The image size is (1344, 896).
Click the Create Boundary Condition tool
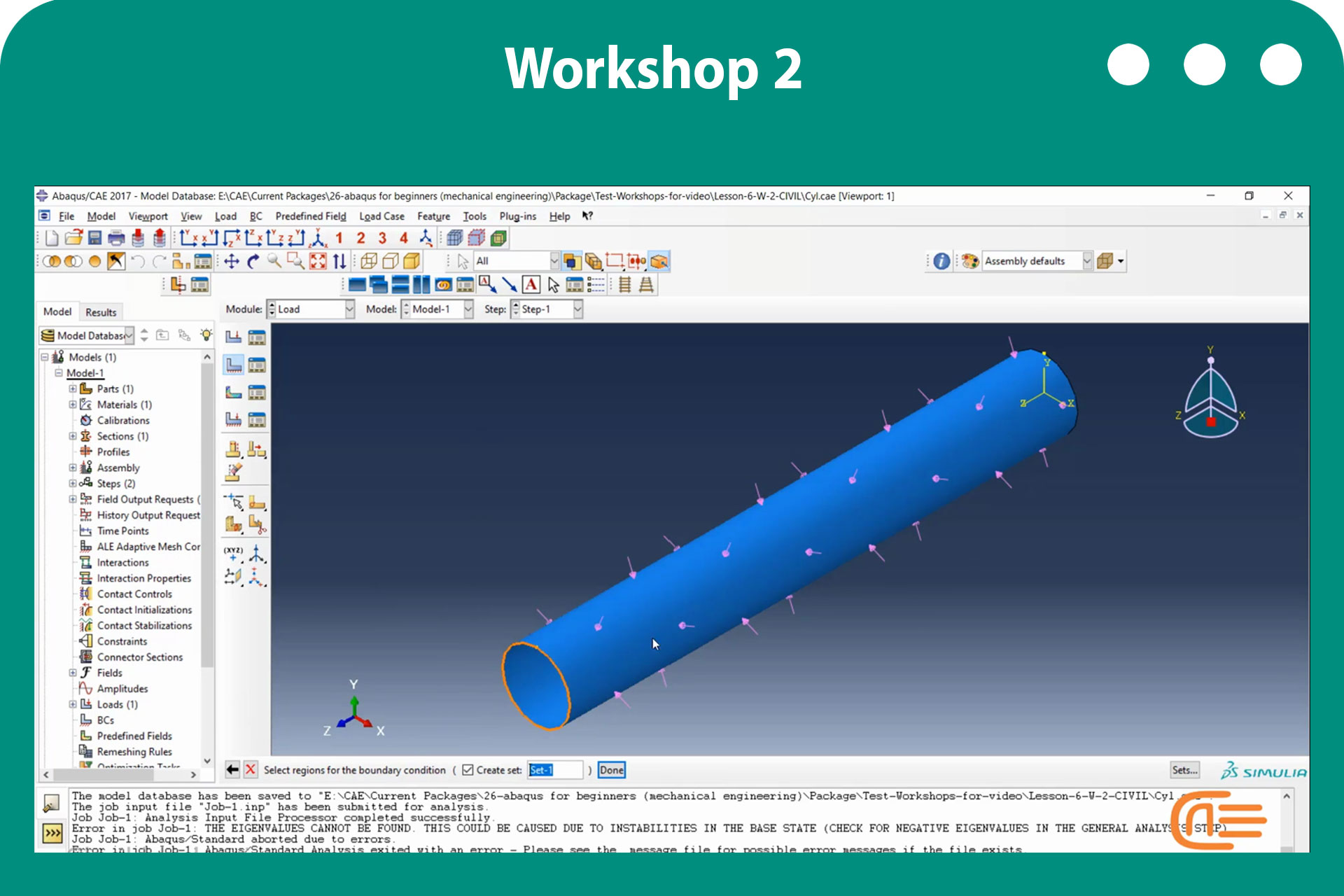(233, 365)
